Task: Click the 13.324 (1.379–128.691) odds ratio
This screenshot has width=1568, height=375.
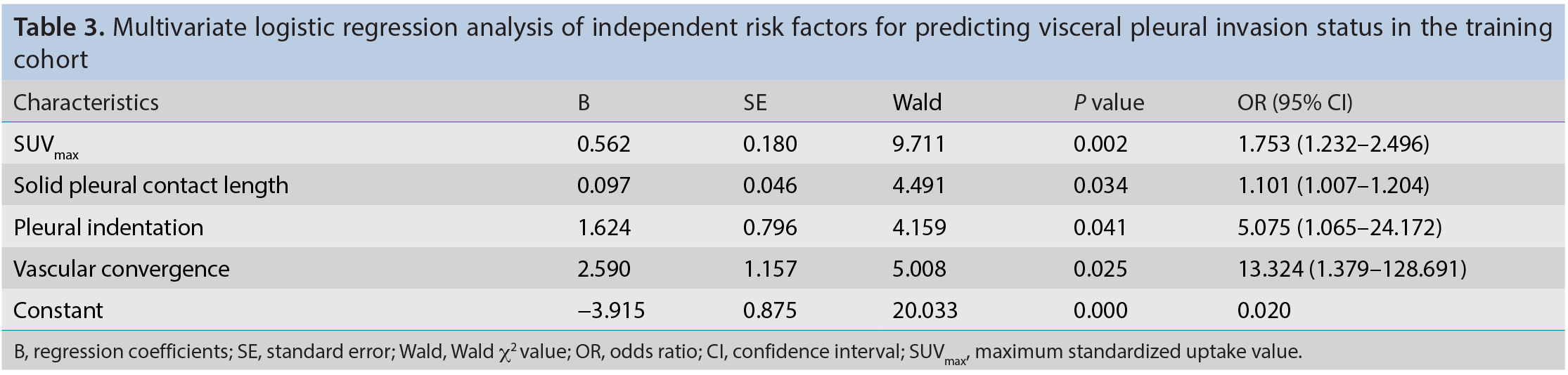Action: [1352, 268]
